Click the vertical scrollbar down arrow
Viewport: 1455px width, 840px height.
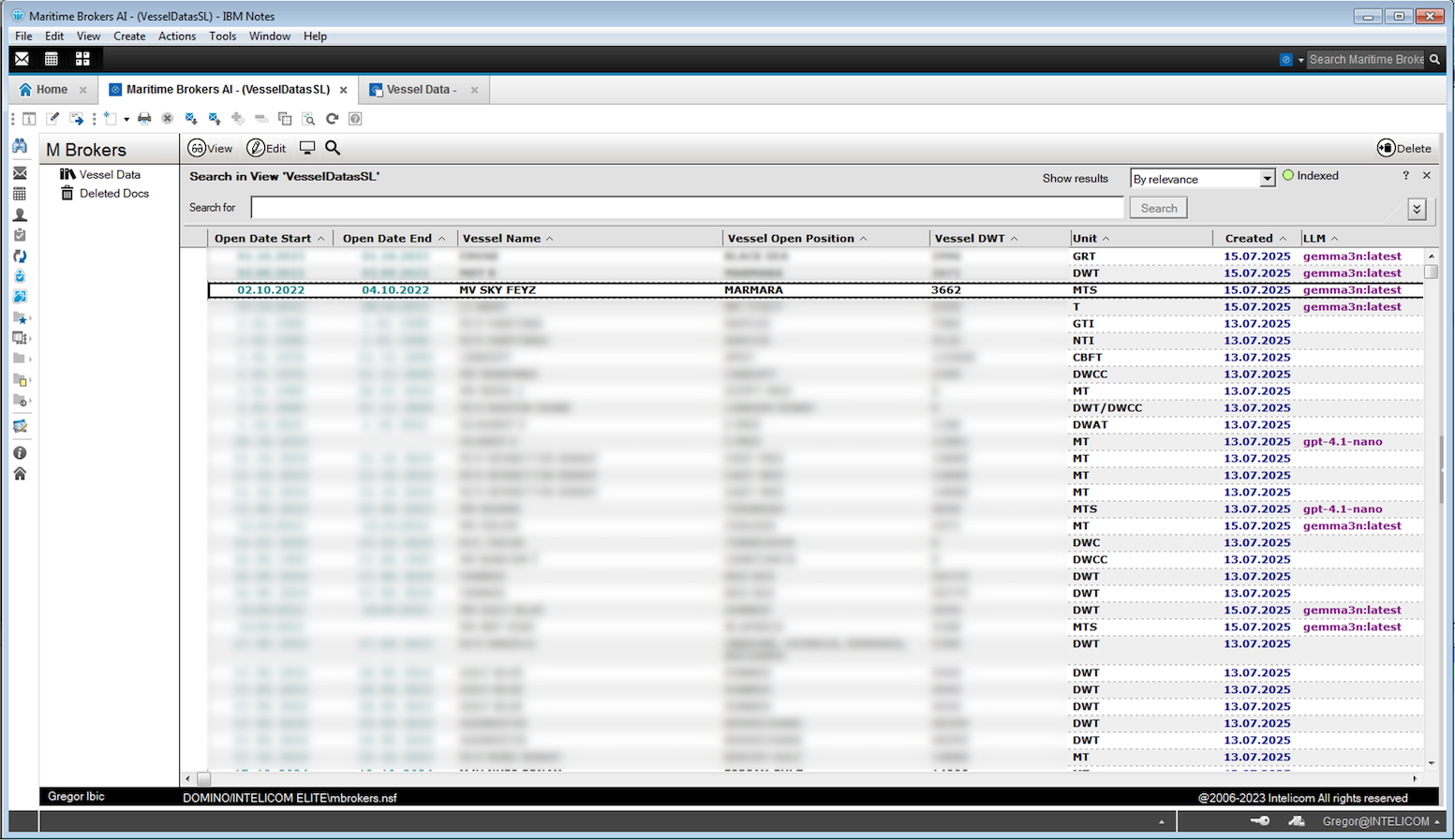pyautogui.click(x=1431, y=763)
